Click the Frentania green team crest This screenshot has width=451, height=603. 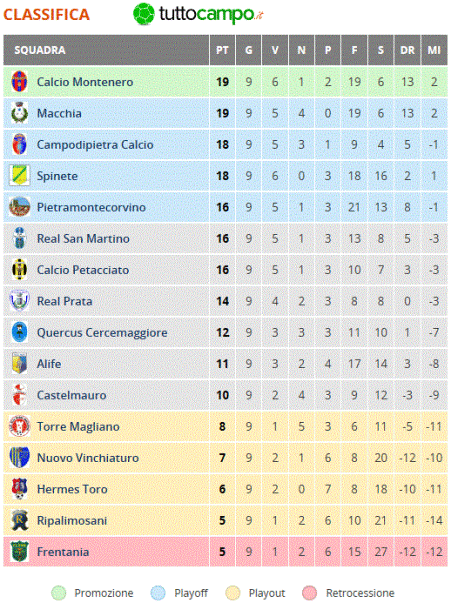point(19,551)
